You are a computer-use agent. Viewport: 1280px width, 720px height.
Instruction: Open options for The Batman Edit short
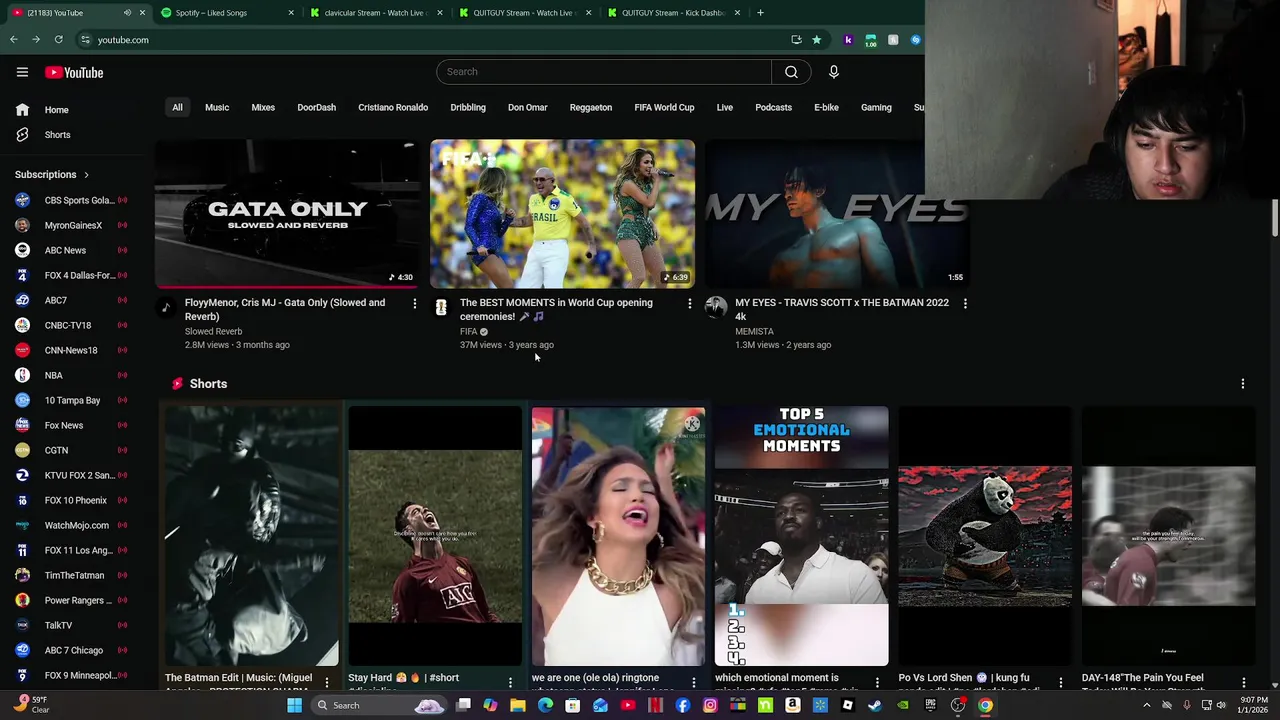(326, 683)
